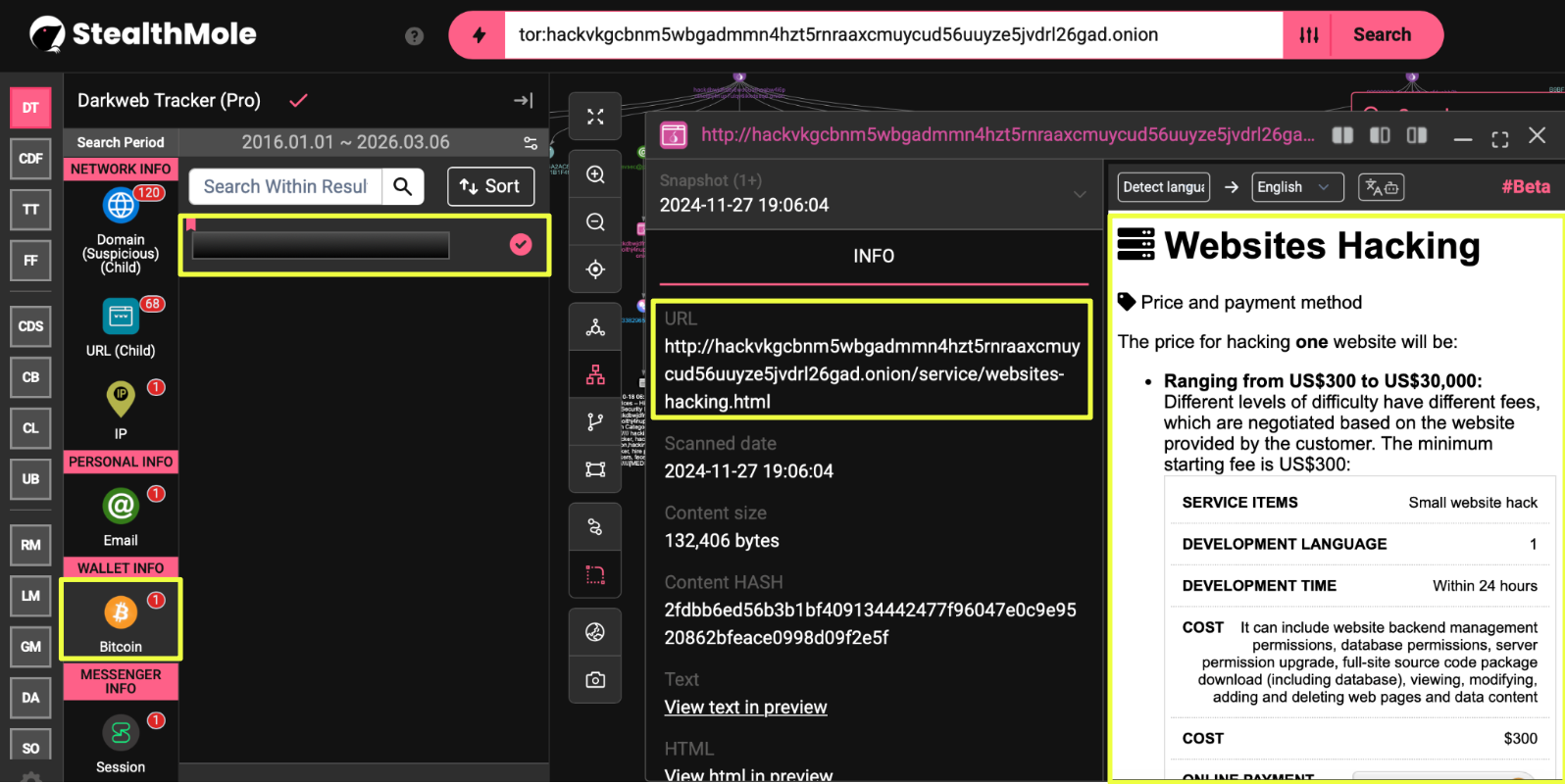Image resolution: width=1565 pixels, height=784 pixels.
Task: Switch to the CDS sidebar tab
Action: [x=30, y=326]
